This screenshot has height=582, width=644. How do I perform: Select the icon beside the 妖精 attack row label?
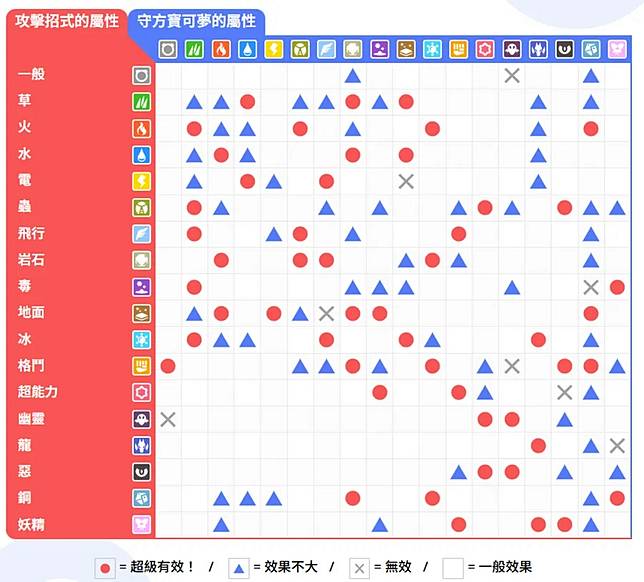coord(141,524)
